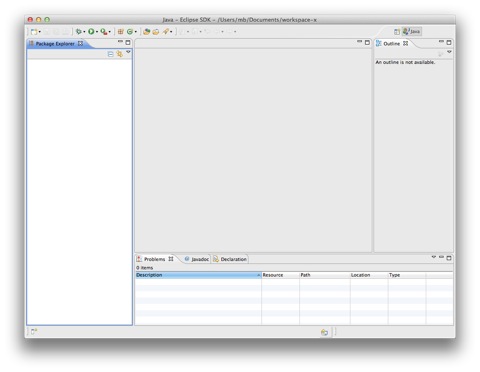Click the New Java Package icon
This screenshot has height=372, width=480.
(x=121, y=32)
